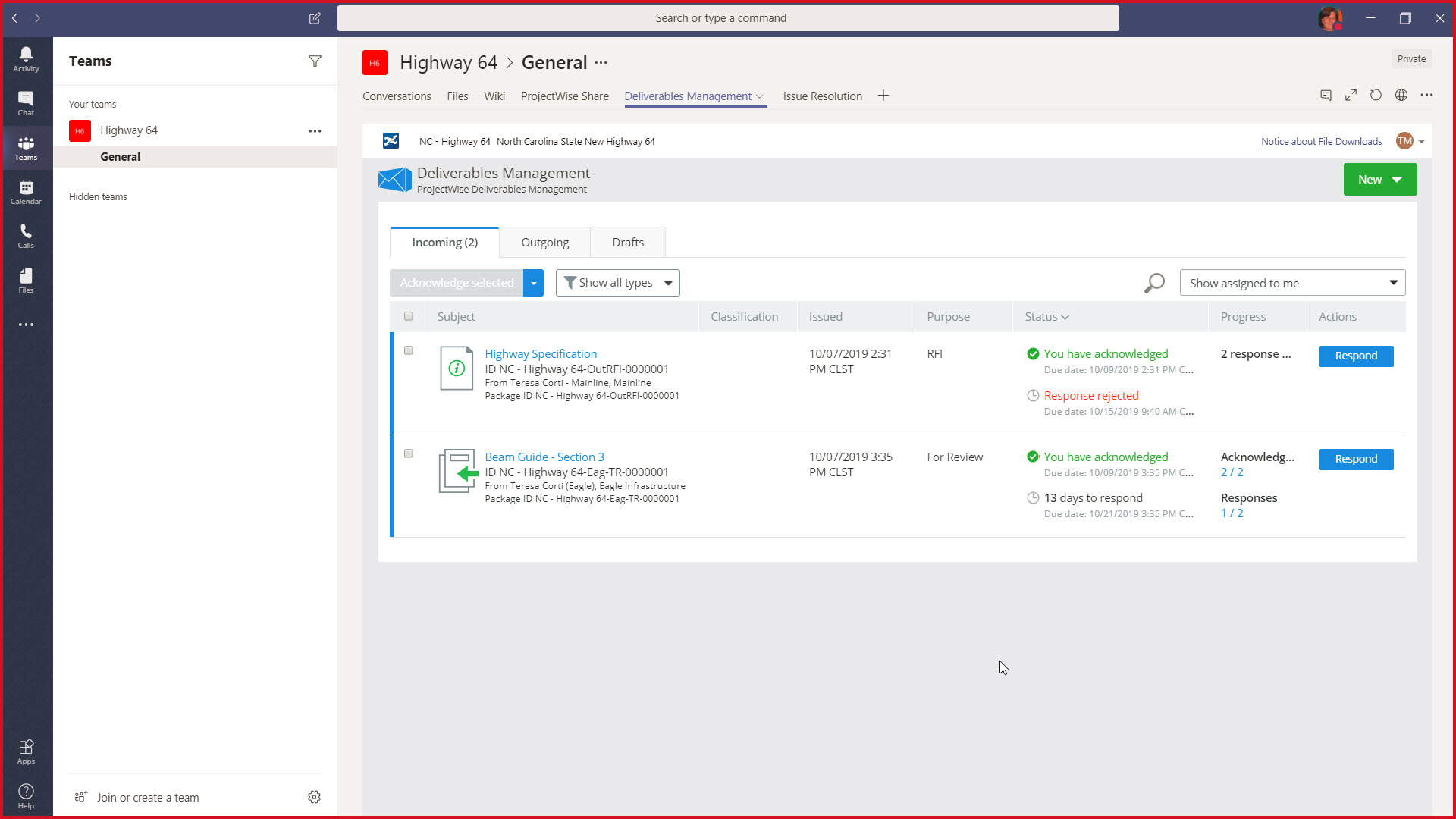Click the magnifier search icon in deliverables
The image size is (1456, 819).
[1154, 283]
